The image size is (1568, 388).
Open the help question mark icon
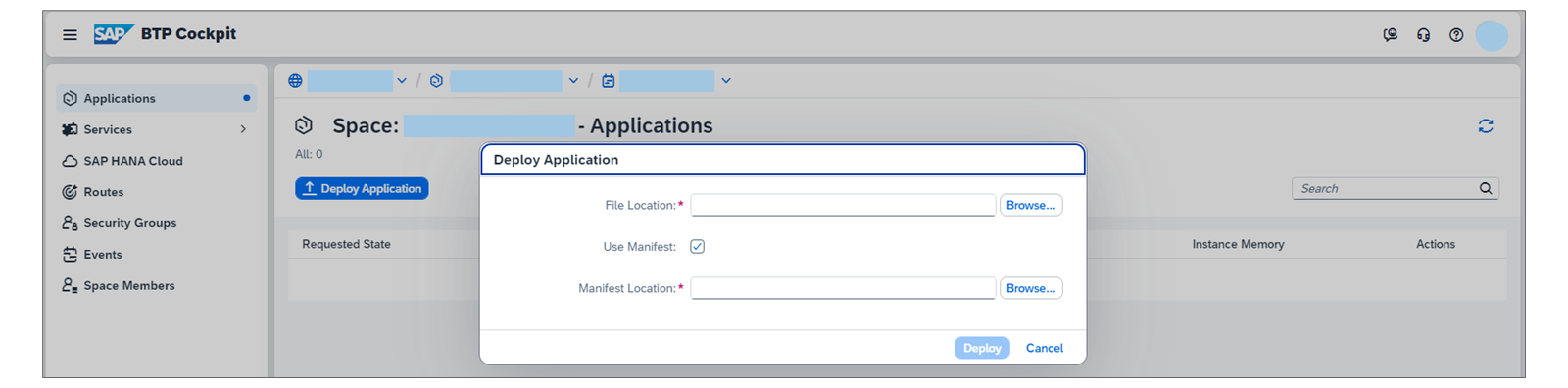click(1456, 35)
